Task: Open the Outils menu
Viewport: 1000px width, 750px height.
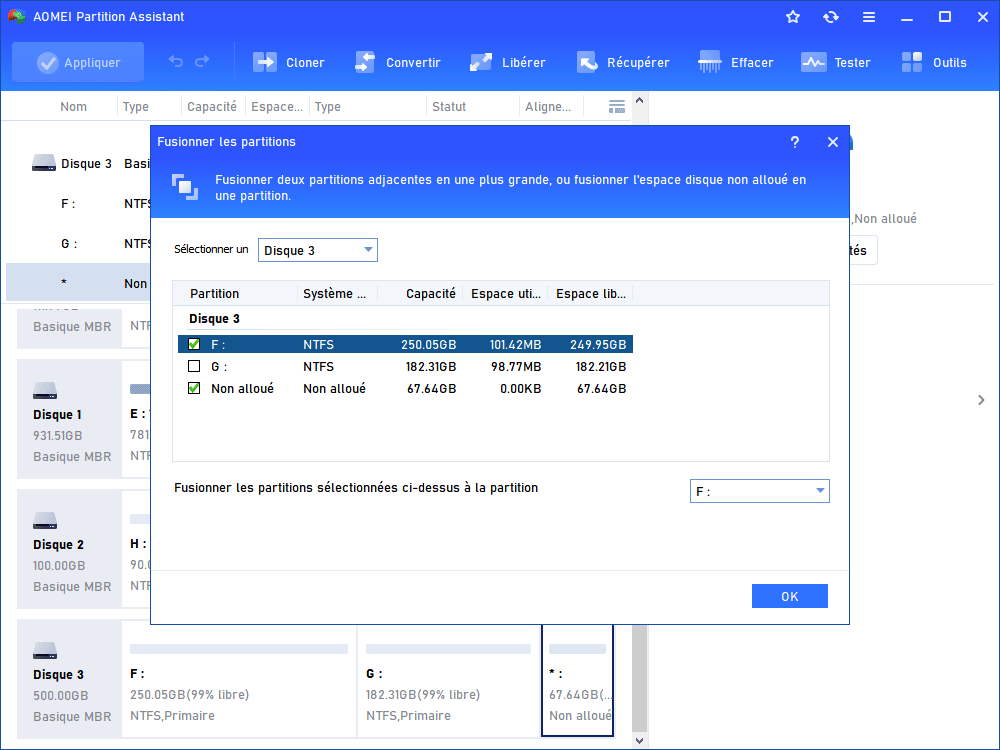Action: 934,62
